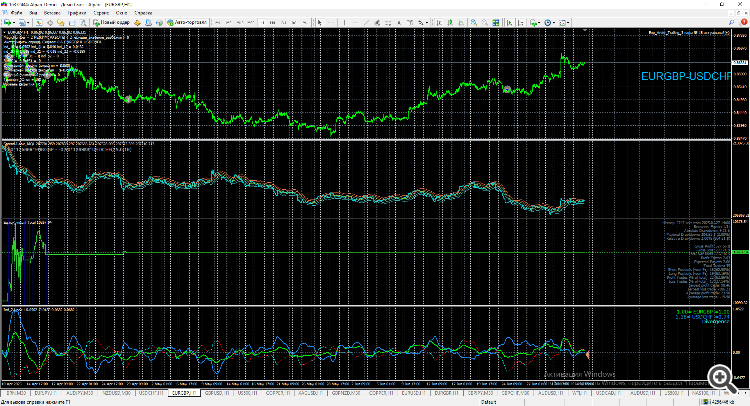
Task: Select the M15 timeframe
Action: coord(239,22)
